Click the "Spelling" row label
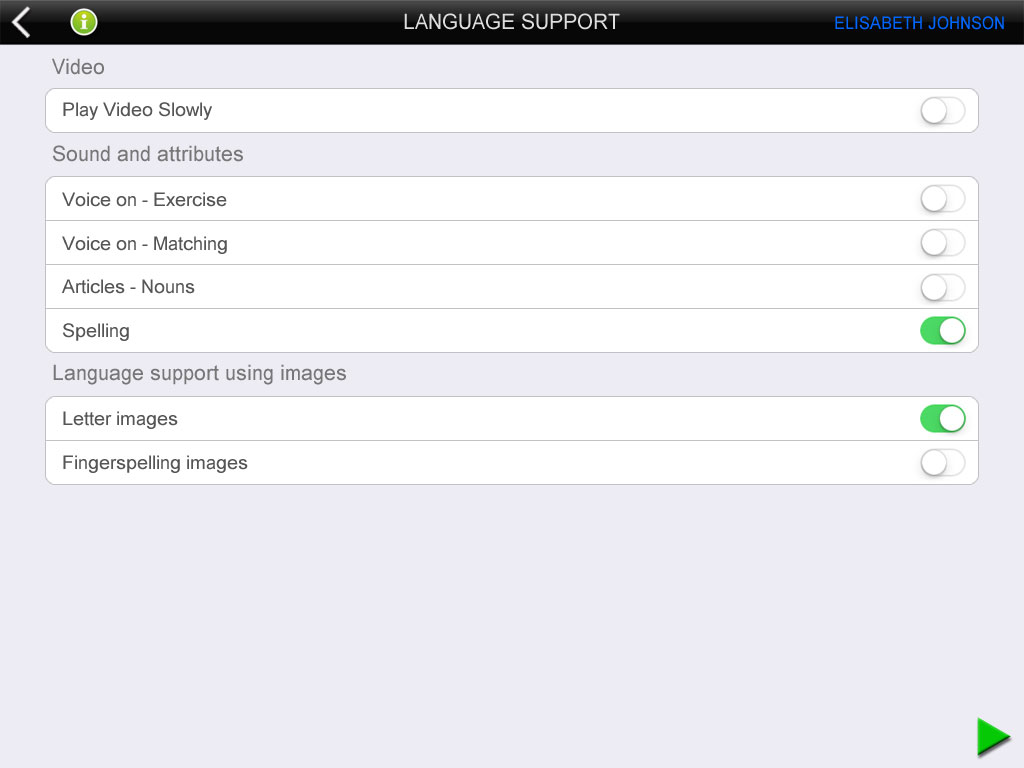 click(96, 331)
